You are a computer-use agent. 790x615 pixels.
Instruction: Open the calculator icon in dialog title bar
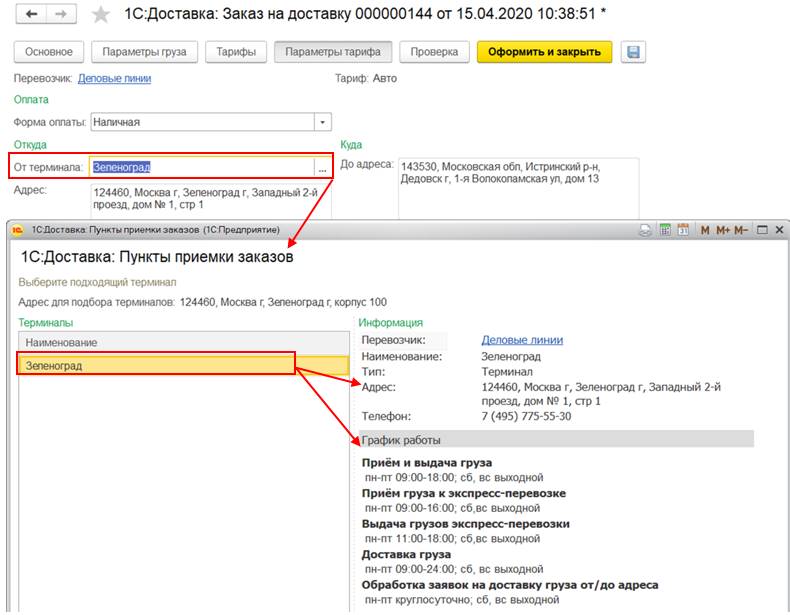click(666, 230)
